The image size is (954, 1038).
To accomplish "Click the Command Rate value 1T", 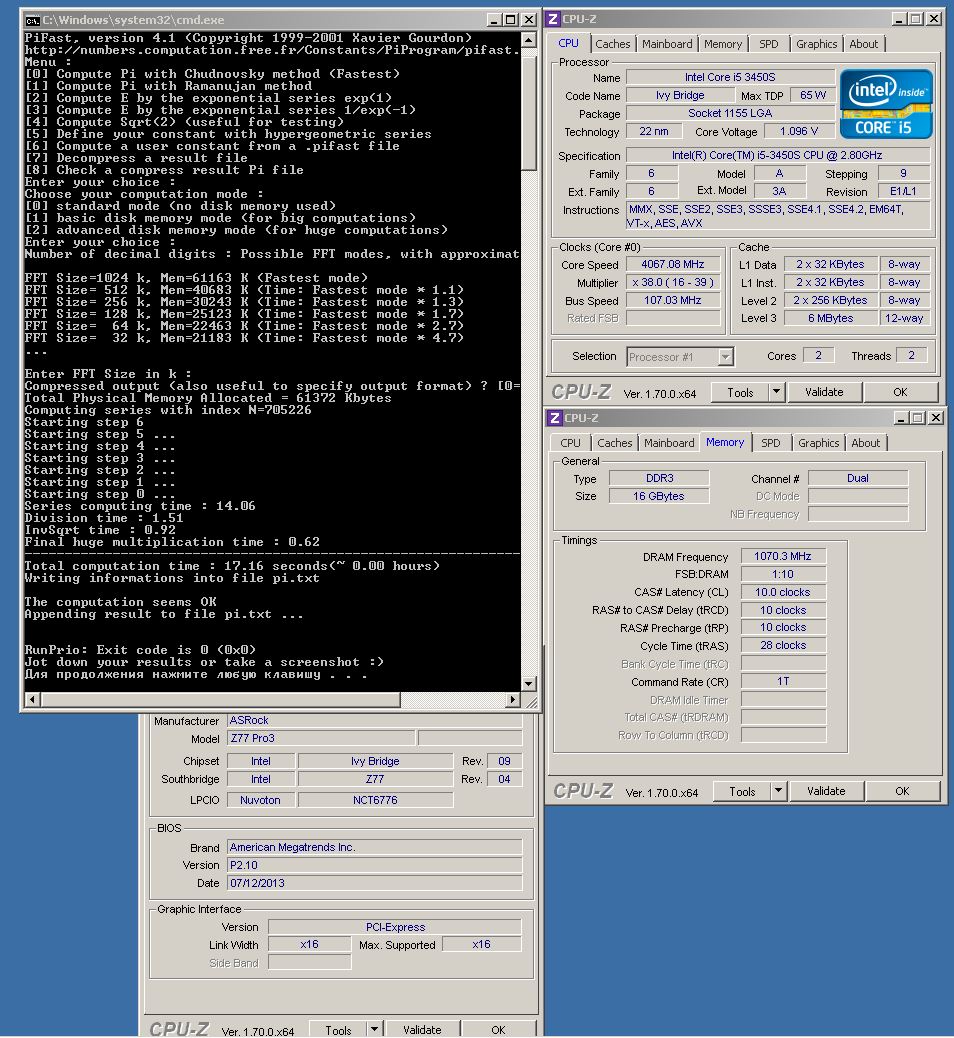I will (783, 681).
